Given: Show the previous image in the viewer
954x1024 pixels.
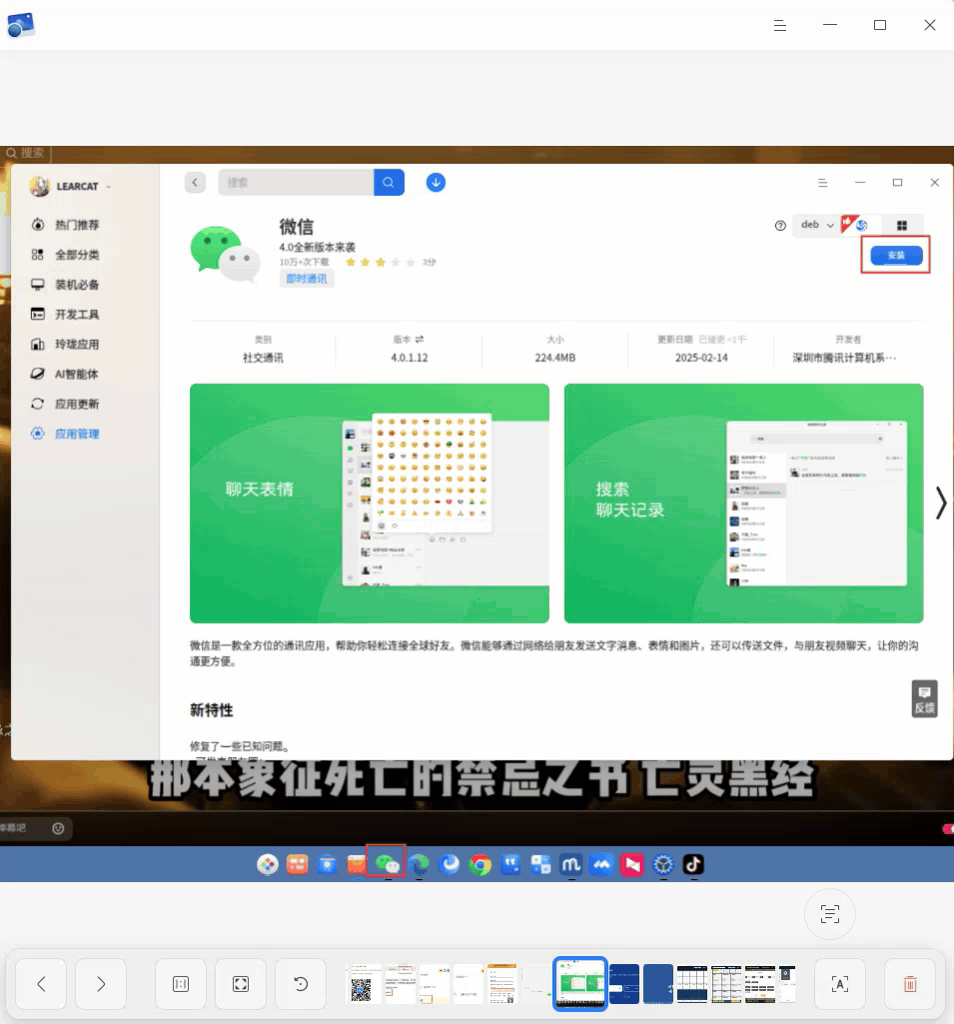Looking at the screenshot, I should [x=41, y=984].
